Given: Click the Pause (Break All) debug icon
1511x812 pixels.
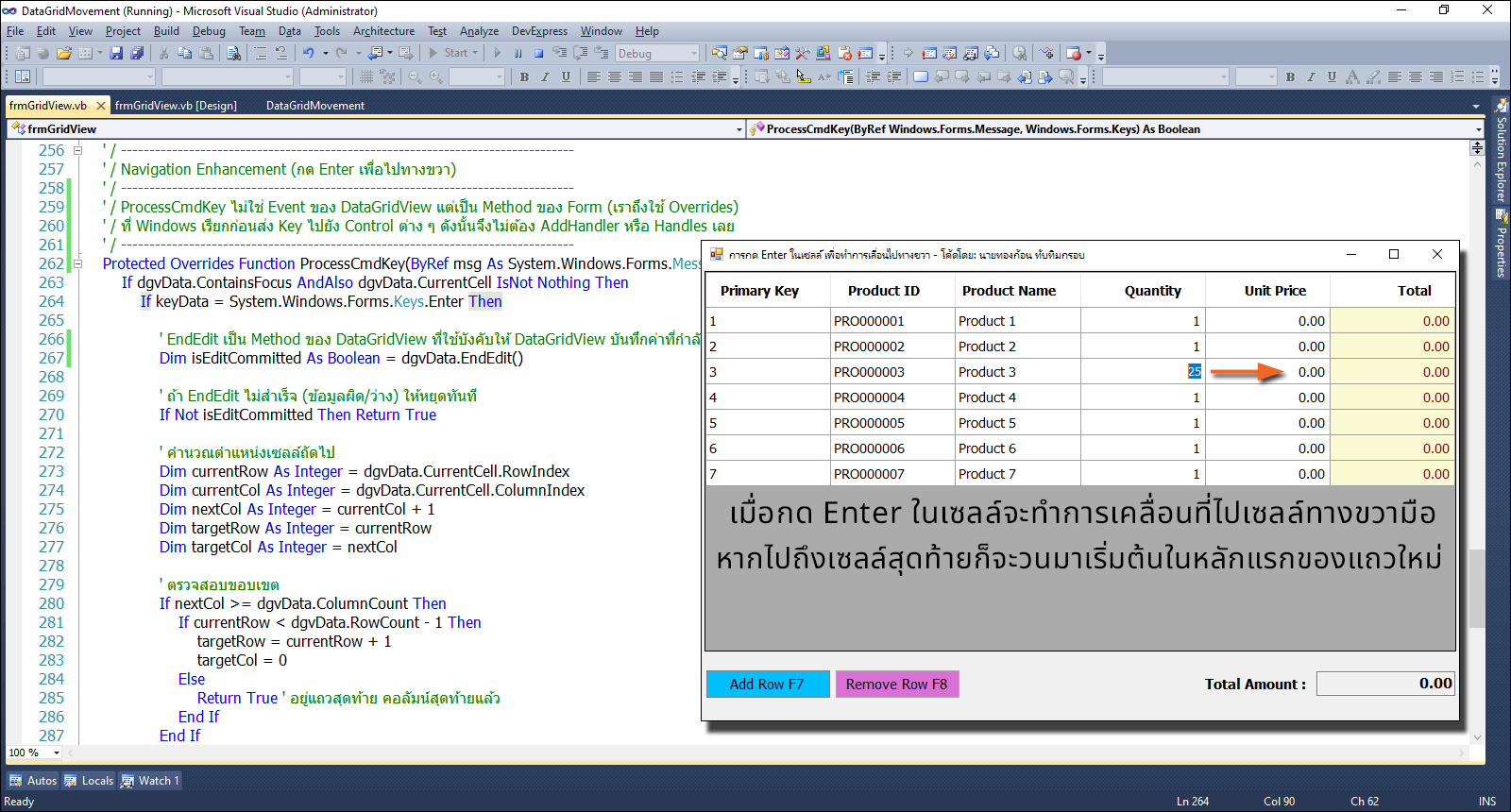Looking at the screenshot, I should click(x=518, y=53).
